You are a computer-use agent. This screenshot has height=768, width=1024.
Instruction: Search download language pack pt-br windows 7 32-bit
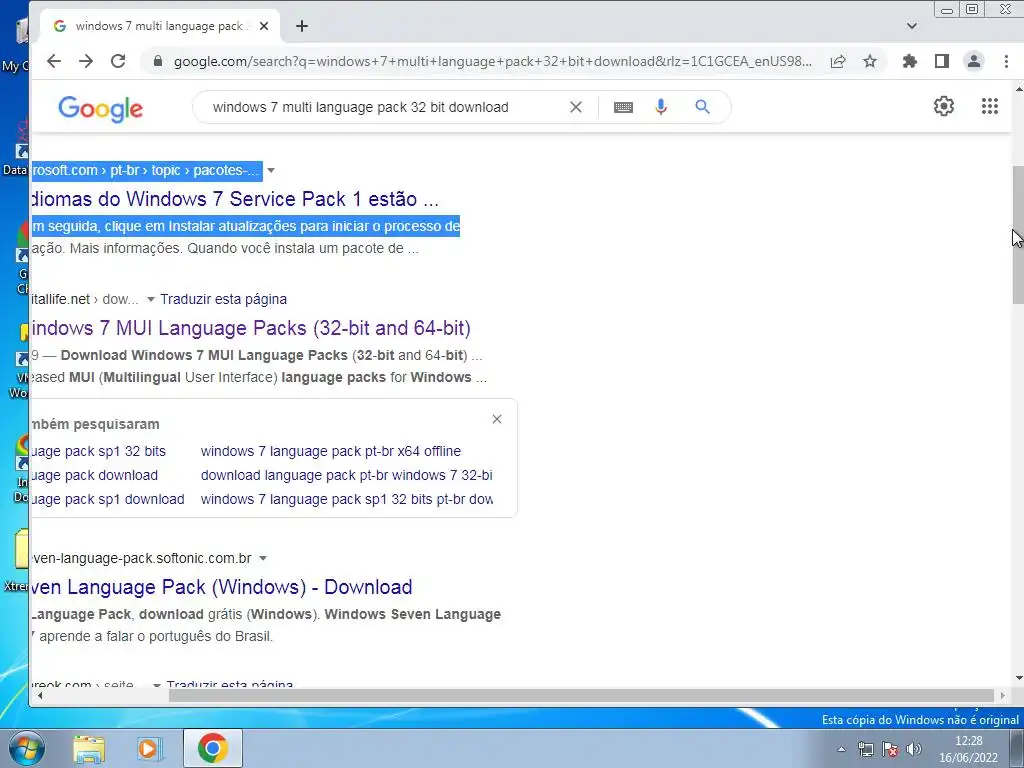pyautogui.click(x=347, y=475)
